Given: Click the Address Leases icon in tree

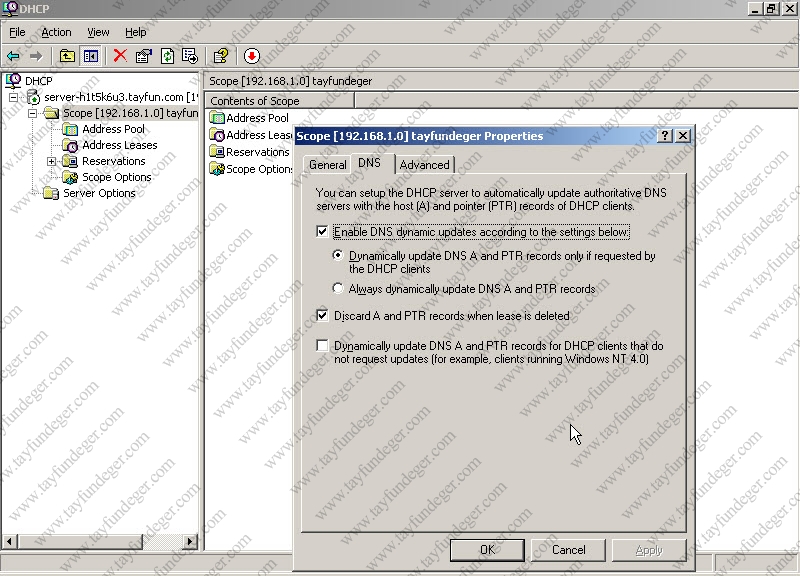Looking at the screenshot, I should click(x=70, y=145).
